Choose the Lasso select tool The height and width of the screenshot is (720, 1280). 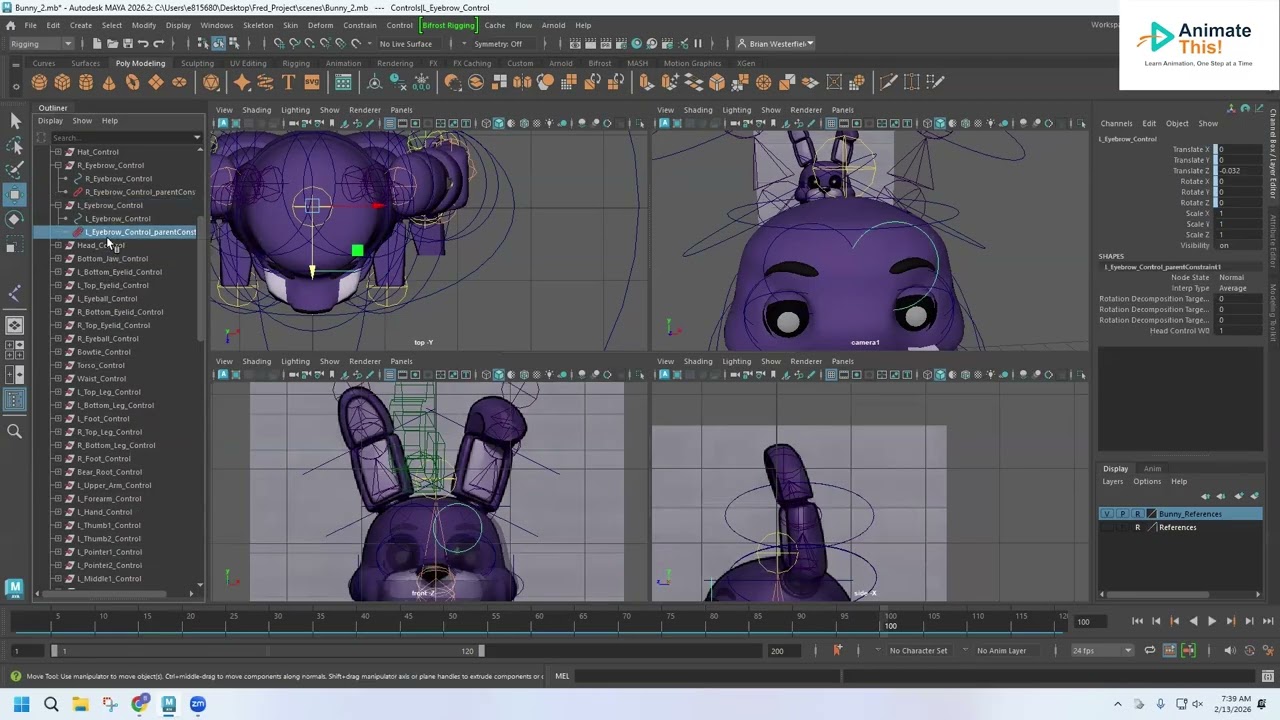pyautogui.click(x=15, y=145)
